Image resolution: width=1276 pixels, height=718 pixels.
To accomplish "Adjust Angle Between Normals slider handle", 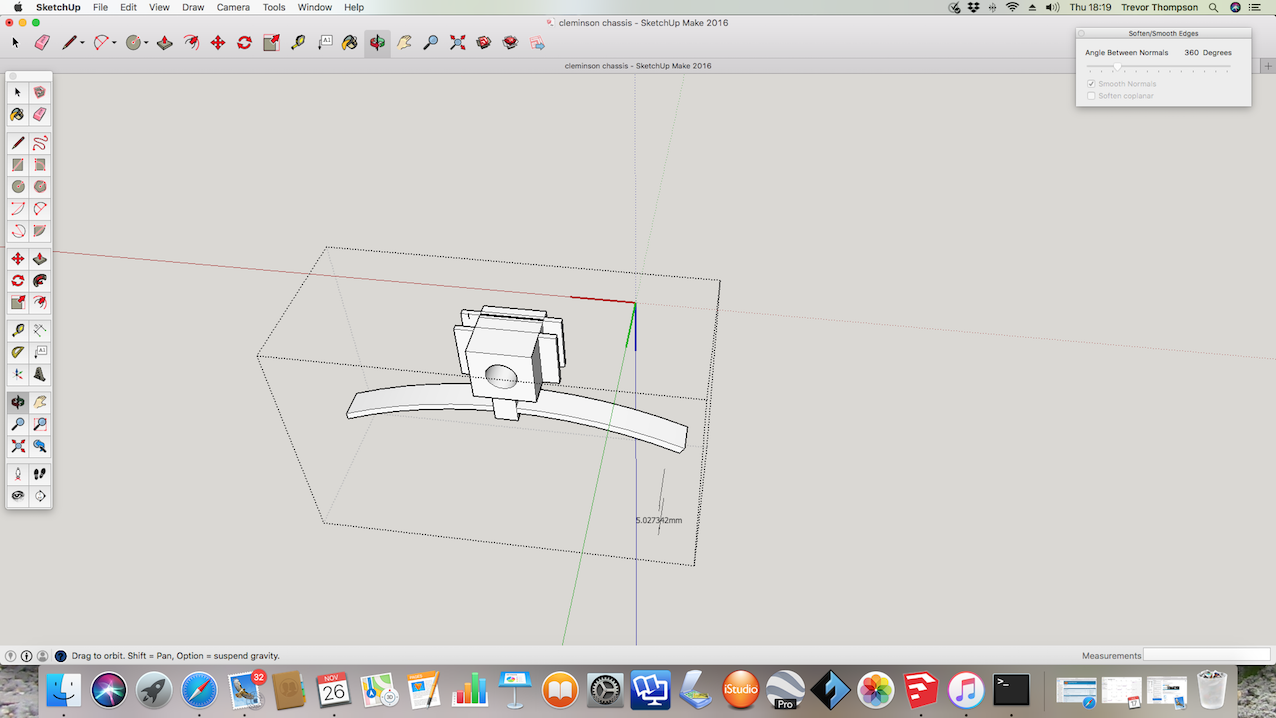I will (x=1117, y=66).
